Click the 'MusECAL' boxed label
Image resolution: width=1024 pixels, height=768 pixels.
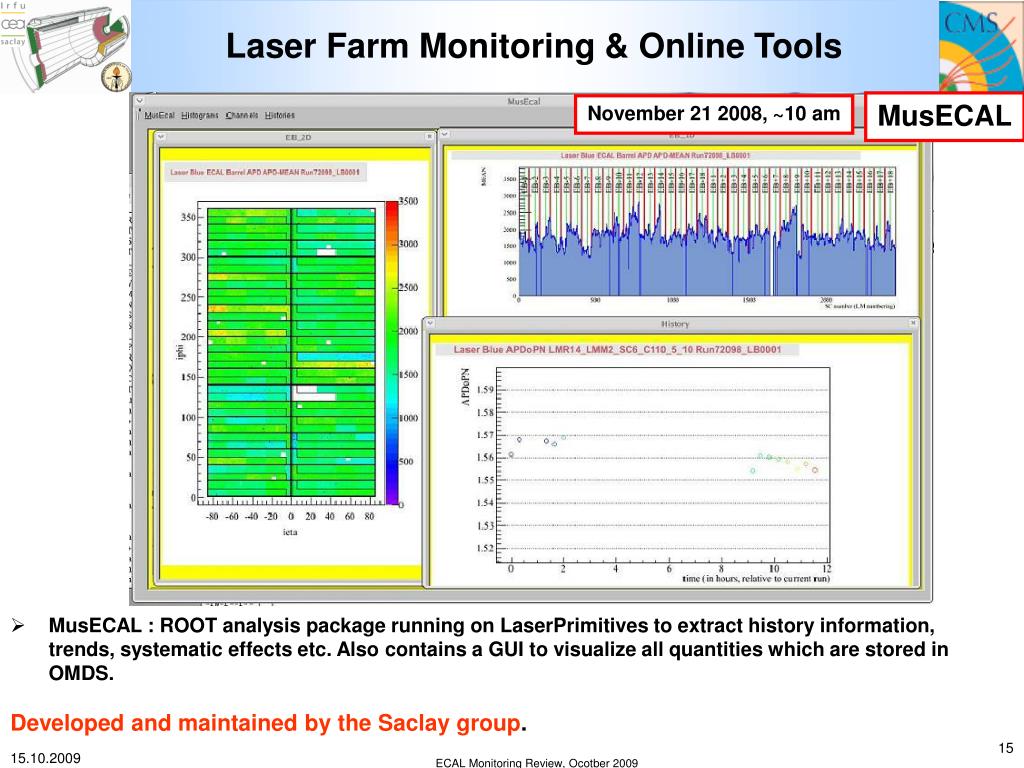click(x=944, y=116)
